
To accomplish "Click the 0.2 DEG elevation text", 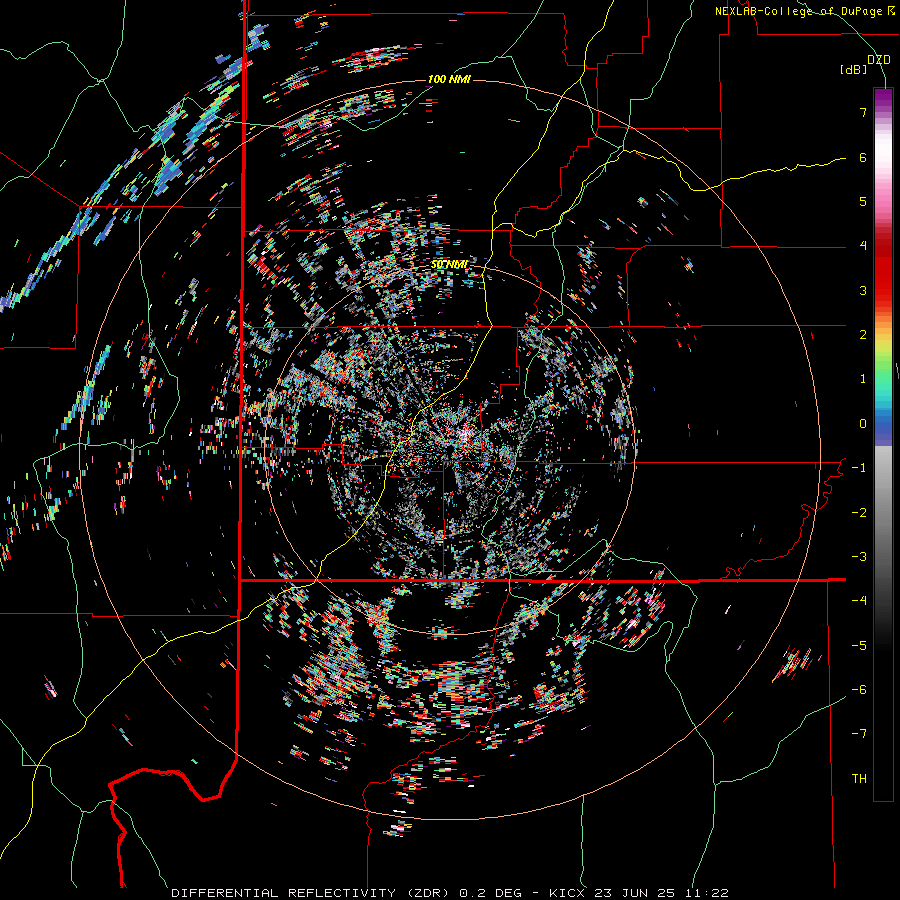I will tap(491, 893).
